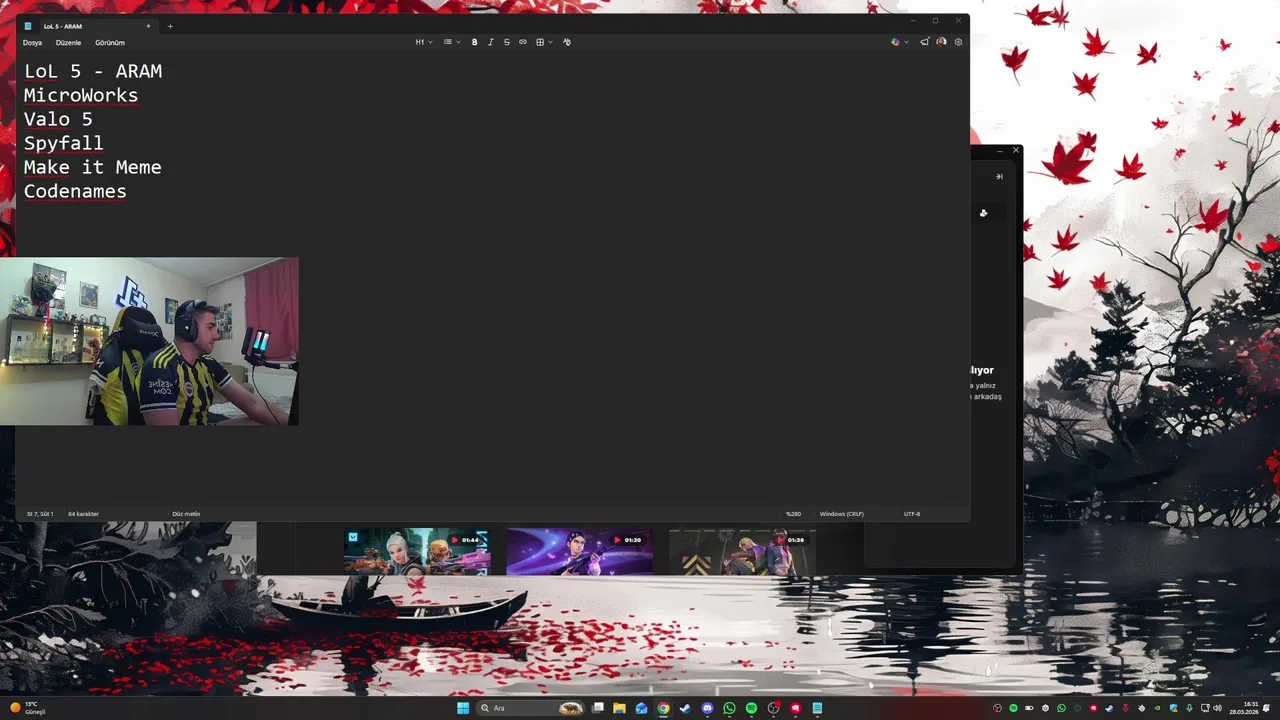Viewport: 1280px width, 720px height.
Task: Click the Windows Security tray icon
Action: (x=1173, y=708)
